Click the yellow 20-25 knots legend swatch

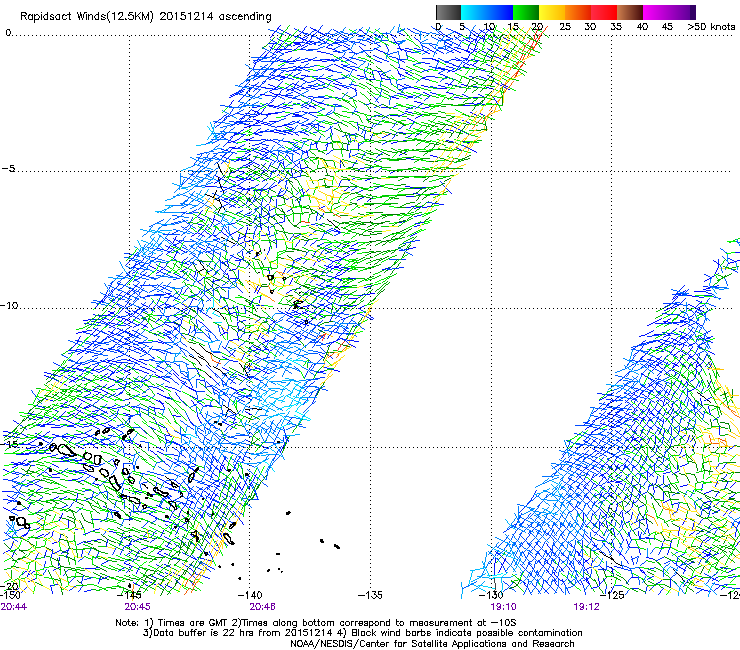[x=552, y=12]
